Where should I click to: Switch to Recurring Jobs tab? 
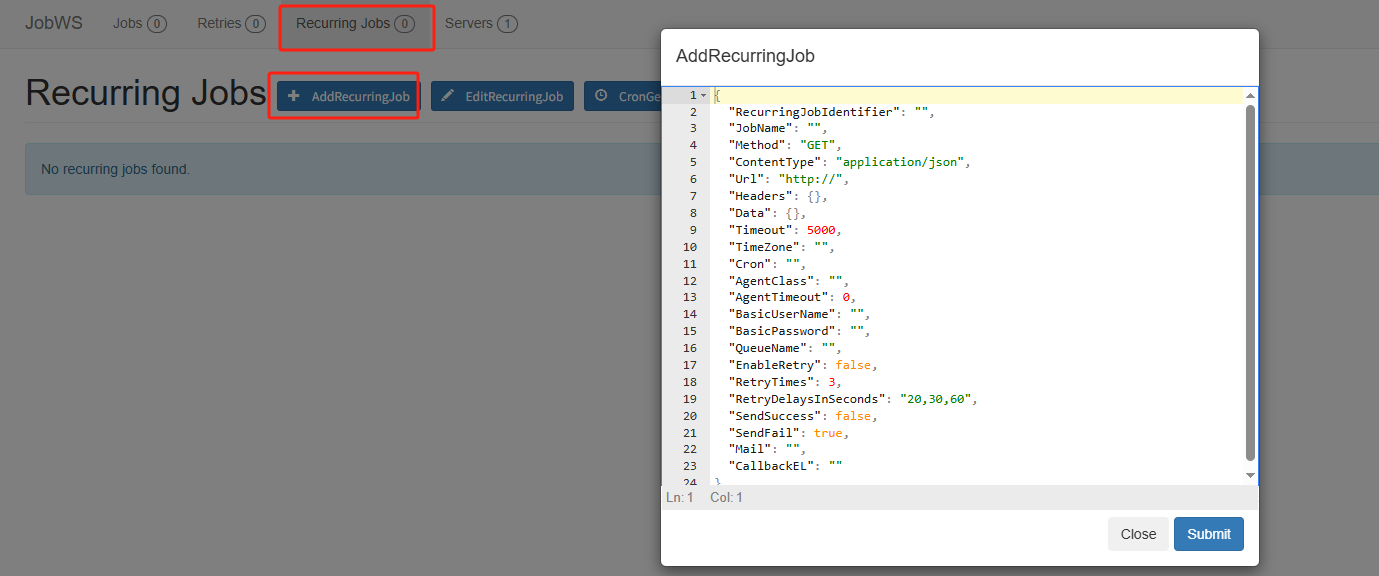coord(355,23)
